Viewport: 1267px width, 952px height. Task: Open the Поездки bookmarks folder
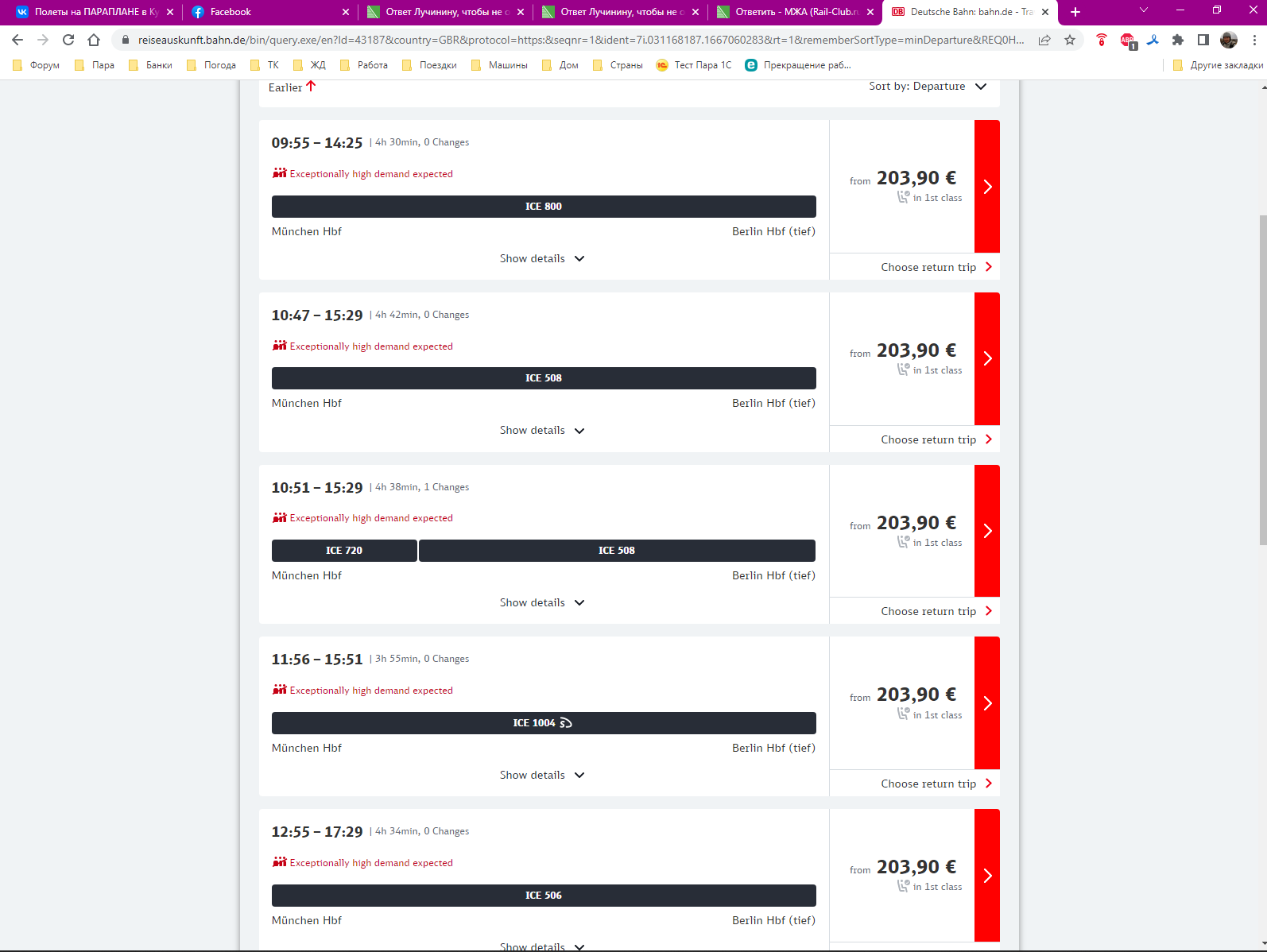[x=430, y=65]
